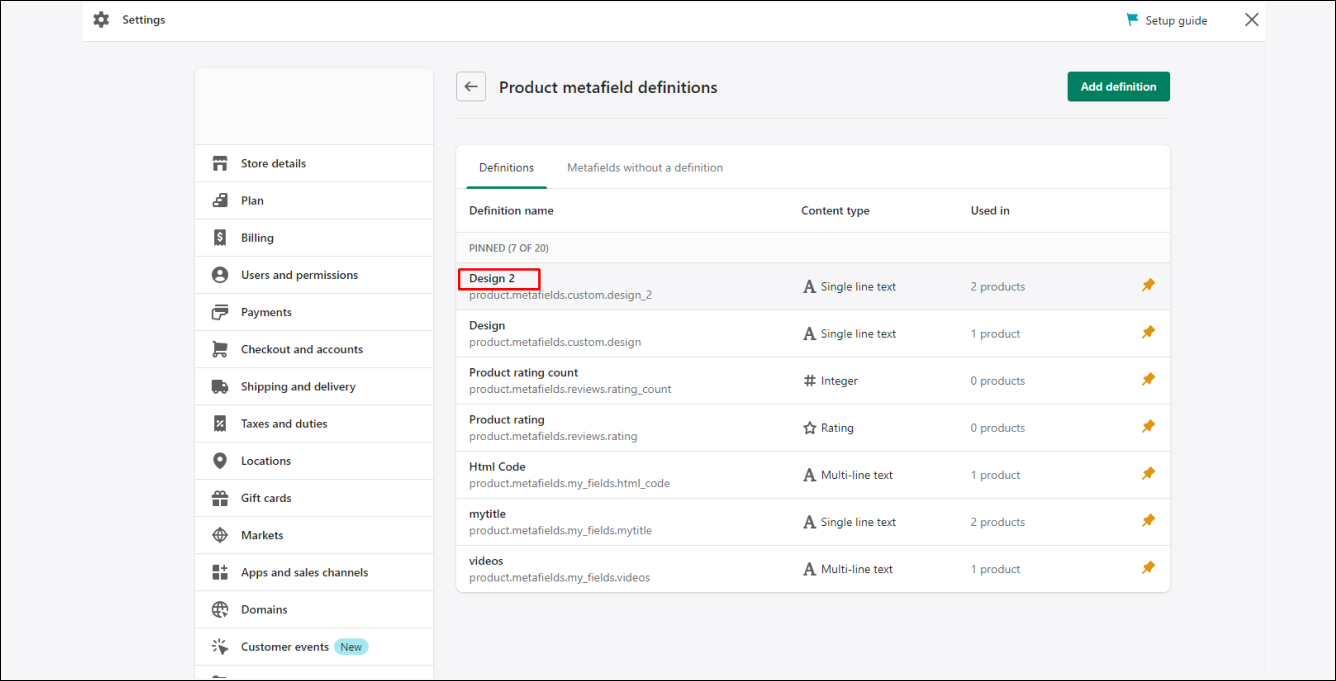Image resolution: width=1336 pixels, height=681 pixels.
Task: Click the Integer content type cell
Action: coord(830,381)
